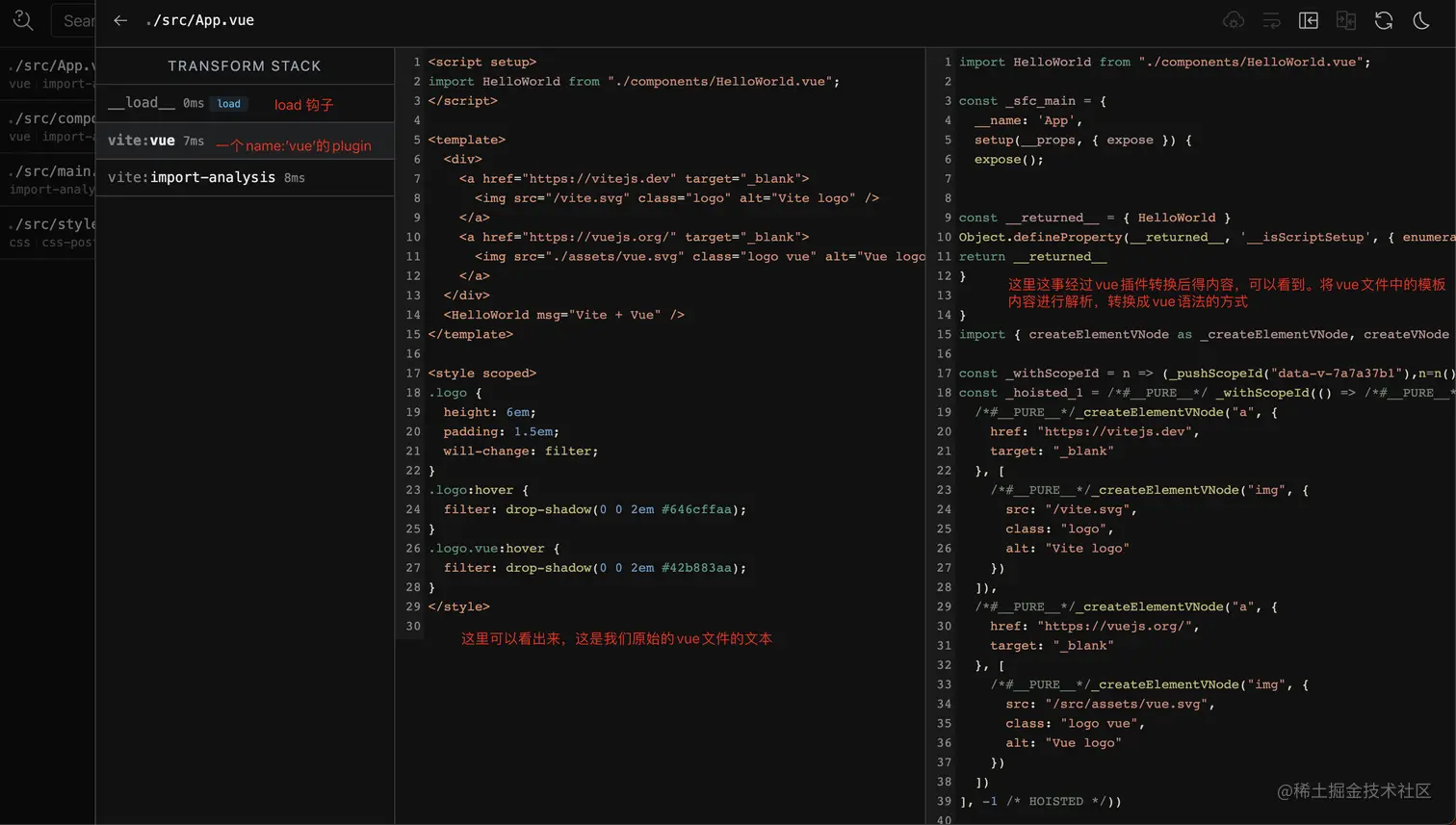Toggle SSR inspection cloud icon

pos(1234,20)
